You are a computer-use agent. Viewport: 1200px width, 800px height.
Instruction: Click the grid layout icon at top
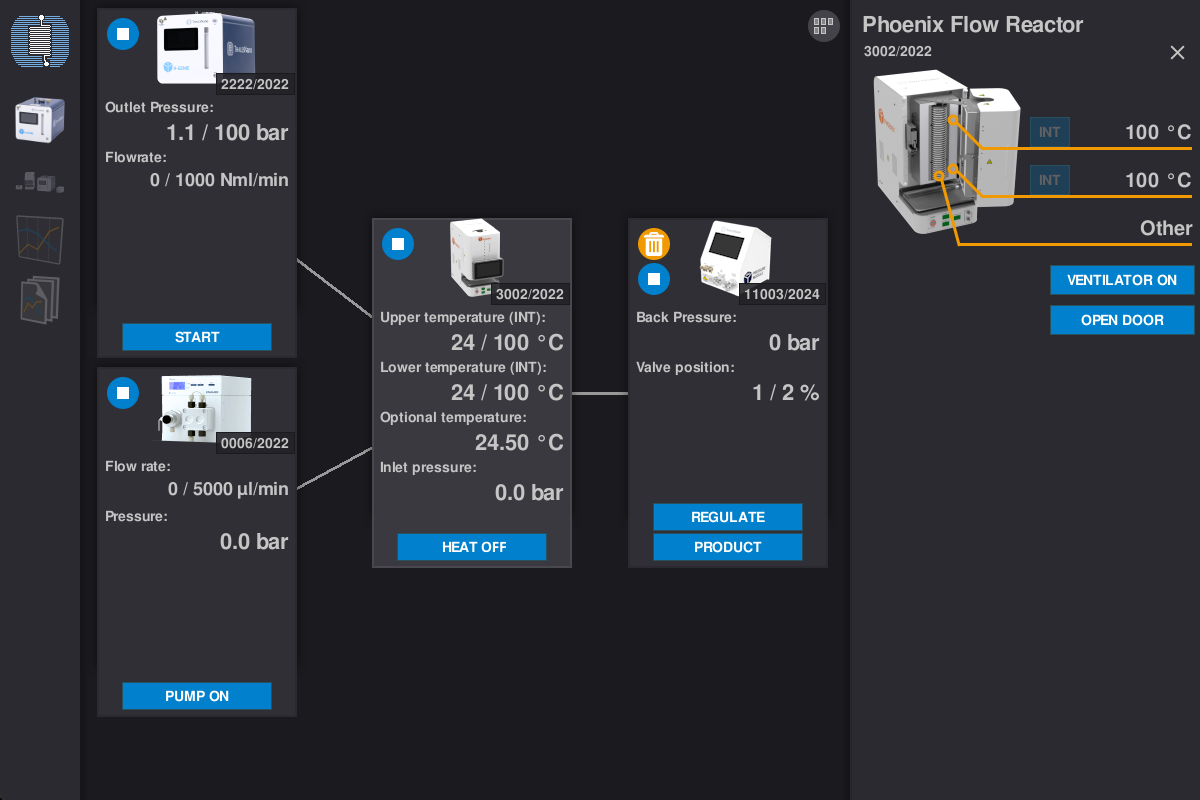point(823,26)
